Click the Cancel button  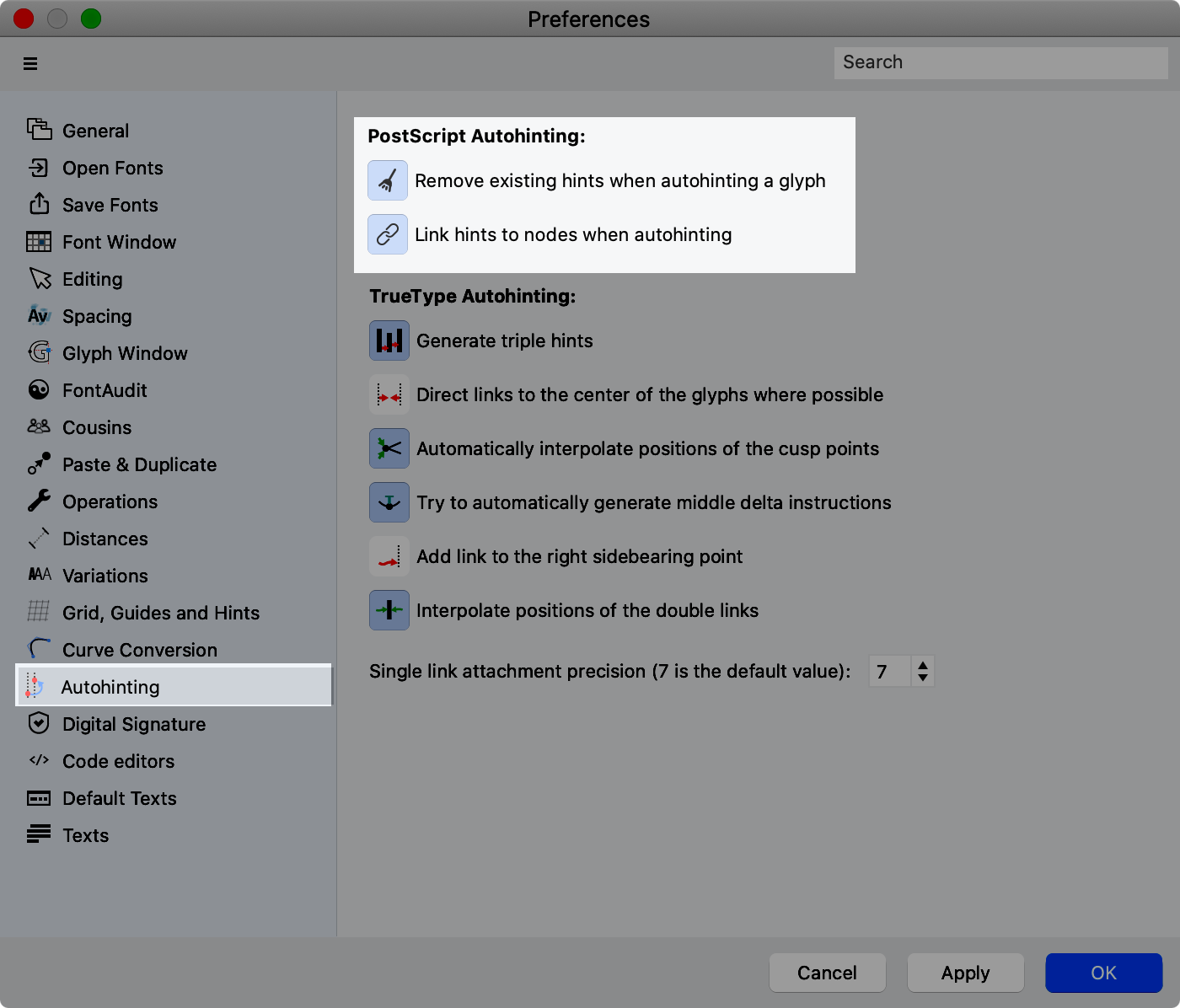click(x=827, y=973)
